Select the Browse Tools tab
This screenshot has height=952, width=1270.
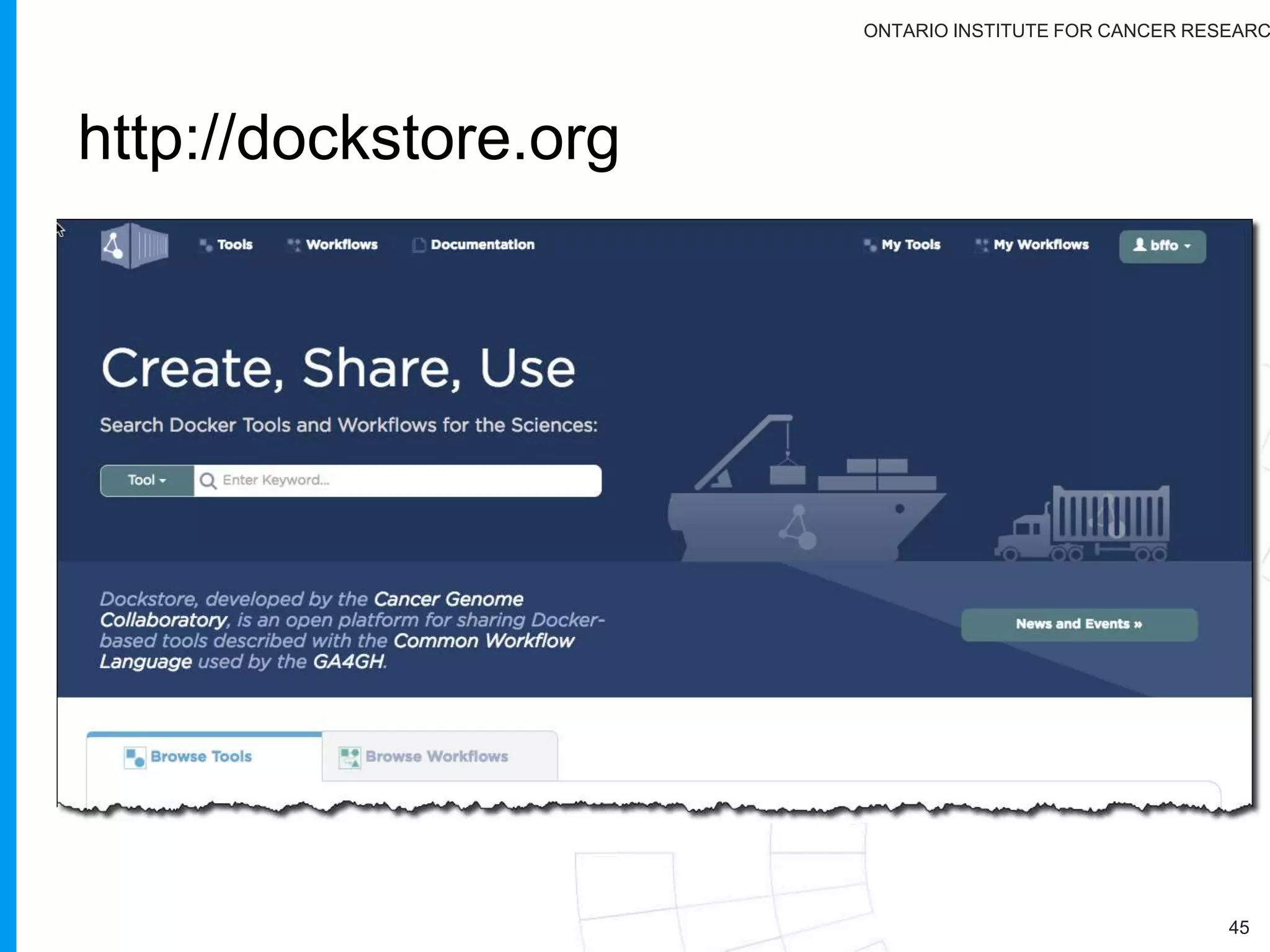pyautogui.click(x=202, y=757)
